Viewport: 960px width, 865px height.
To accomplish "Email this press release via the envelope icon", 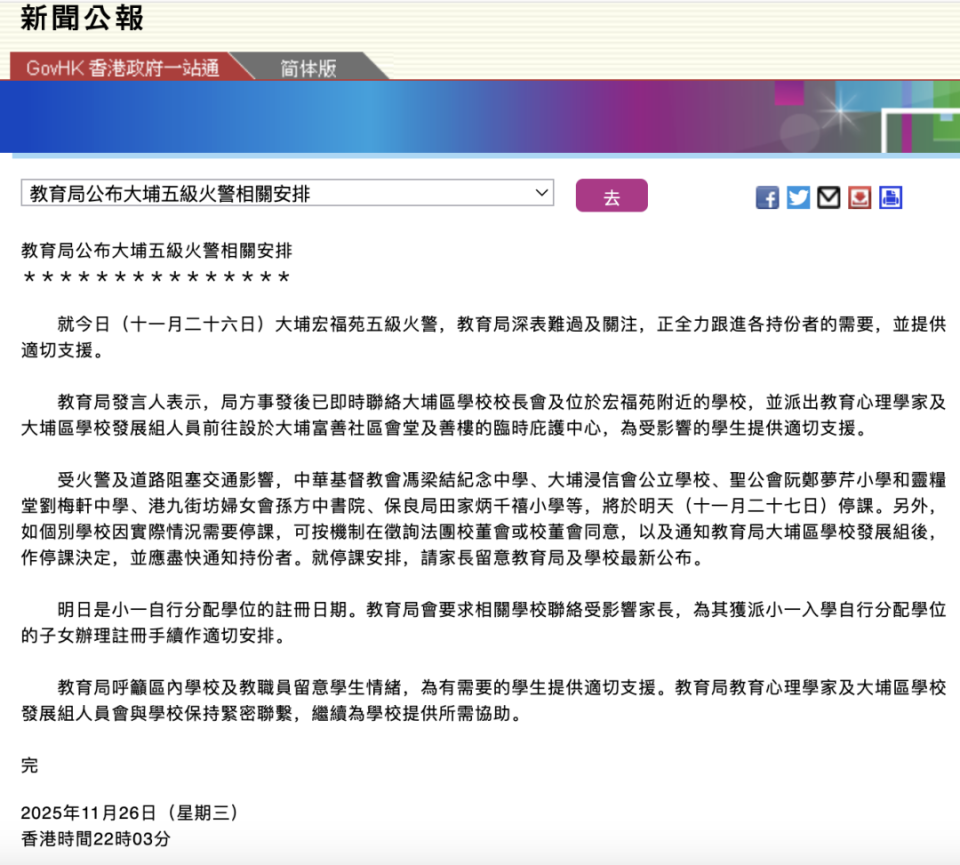I will click(828, 197).
